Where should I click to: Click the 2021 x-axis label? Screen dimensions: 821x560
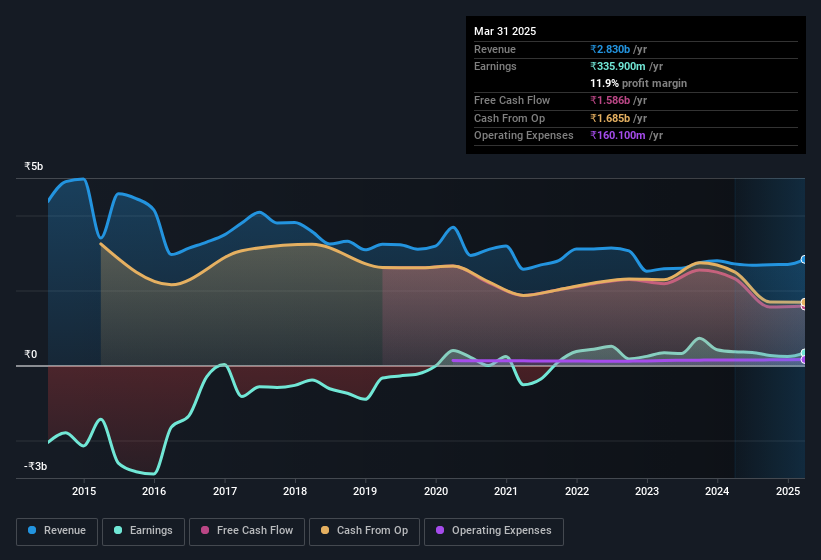pyautogui.click(x=506, y=491)
